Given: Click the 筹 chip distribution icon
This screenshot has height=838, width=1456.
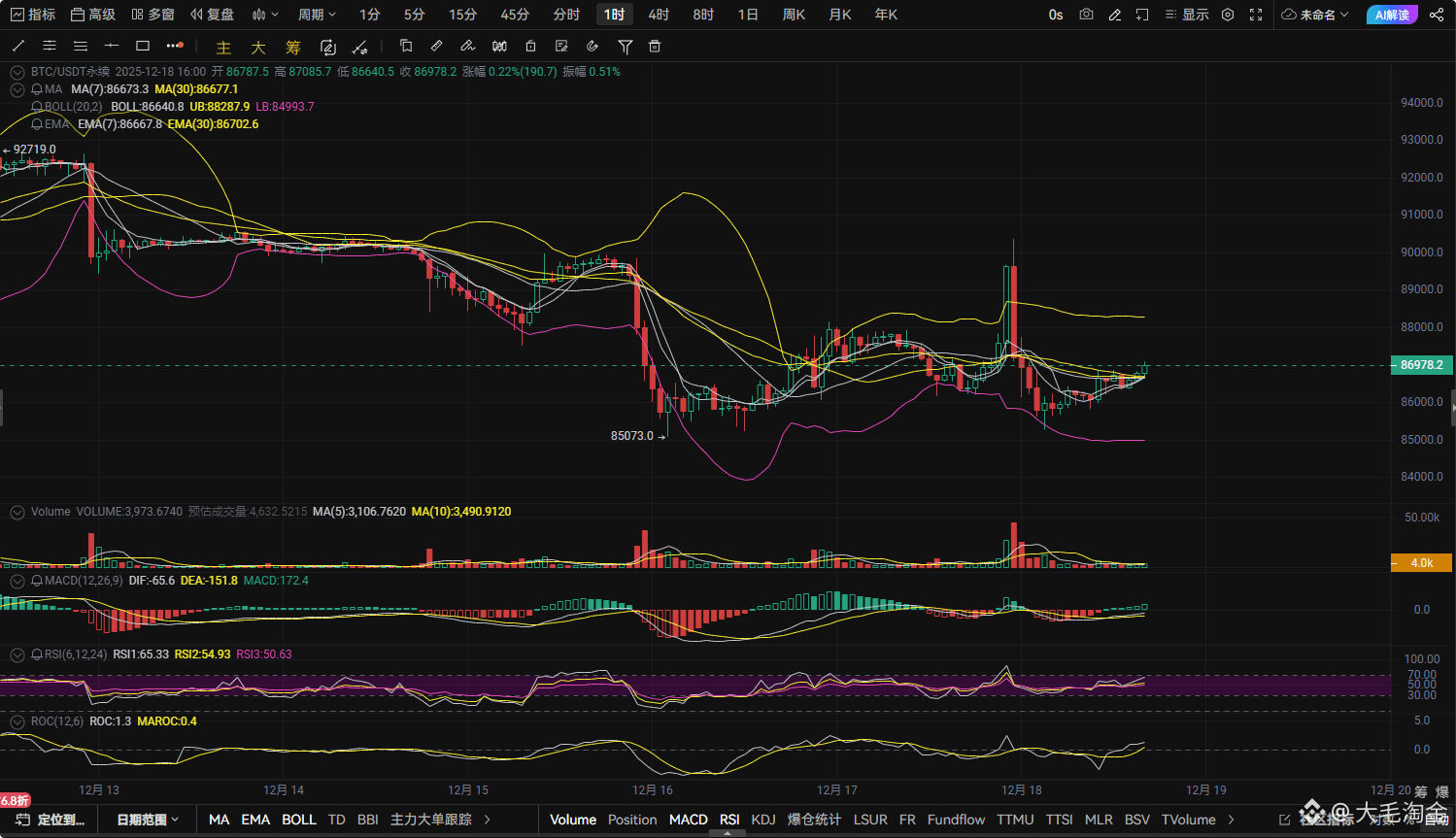Looking at the screenshot, I should (x=293, y=47).
